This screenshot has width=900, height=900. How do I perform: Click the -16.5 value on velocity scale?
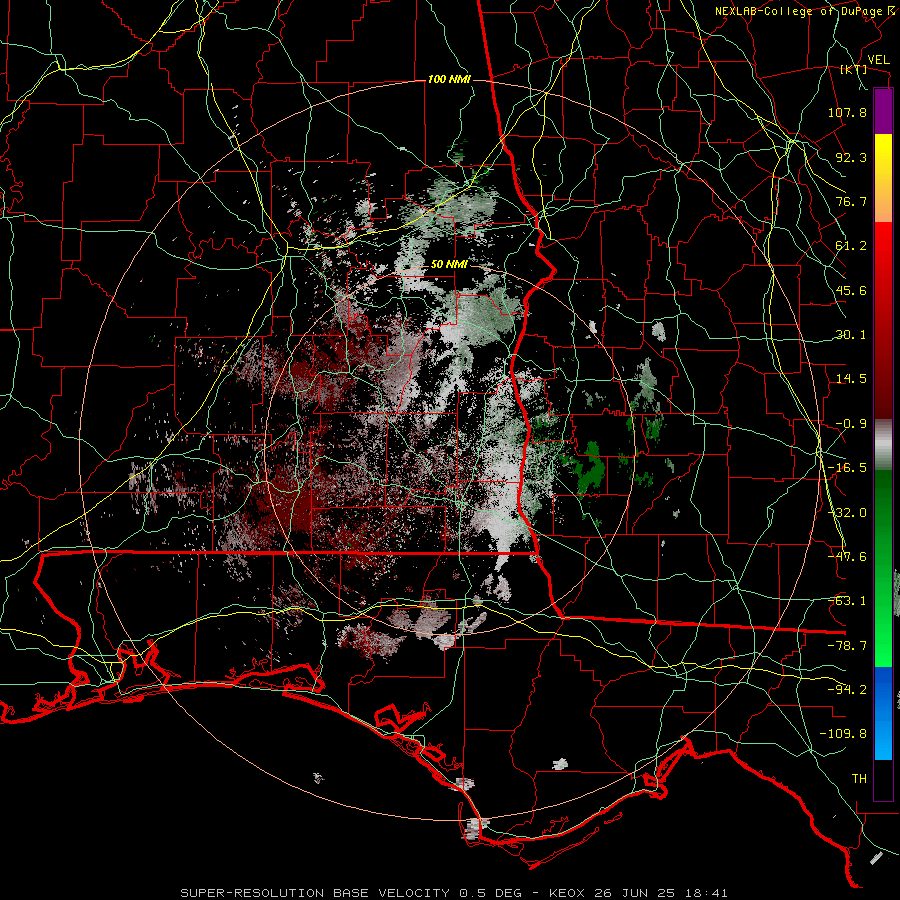[847, 468]
